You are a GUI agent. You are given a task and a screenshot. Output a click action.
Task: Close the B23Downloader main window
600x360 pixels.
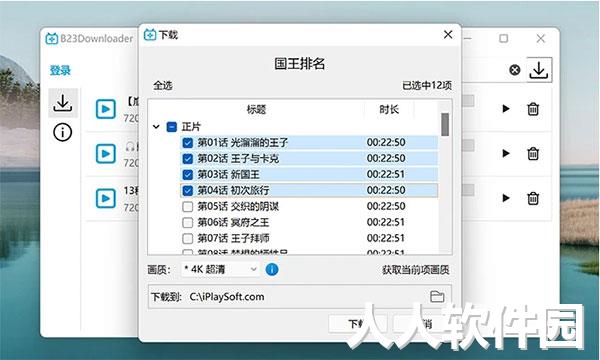541,38
